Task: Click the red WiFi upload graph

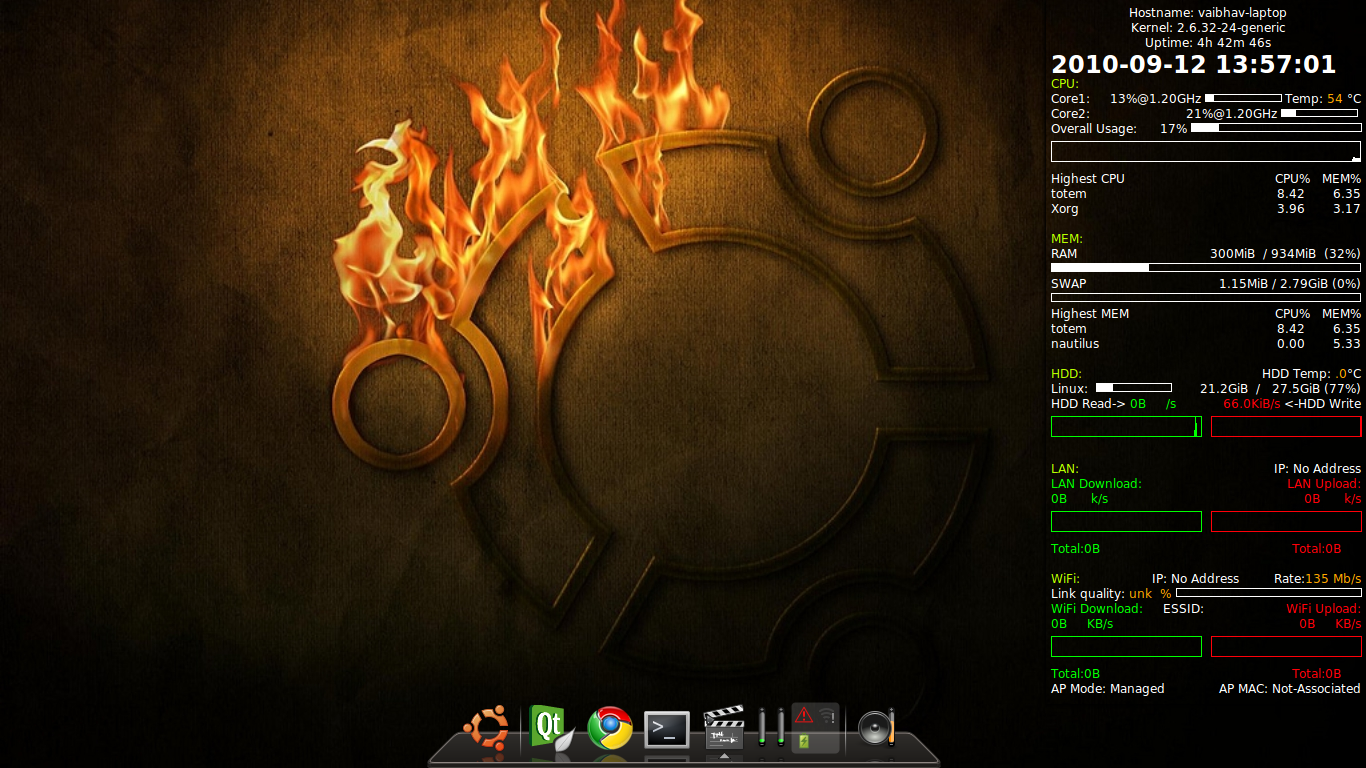Action: click(1286, 647)
